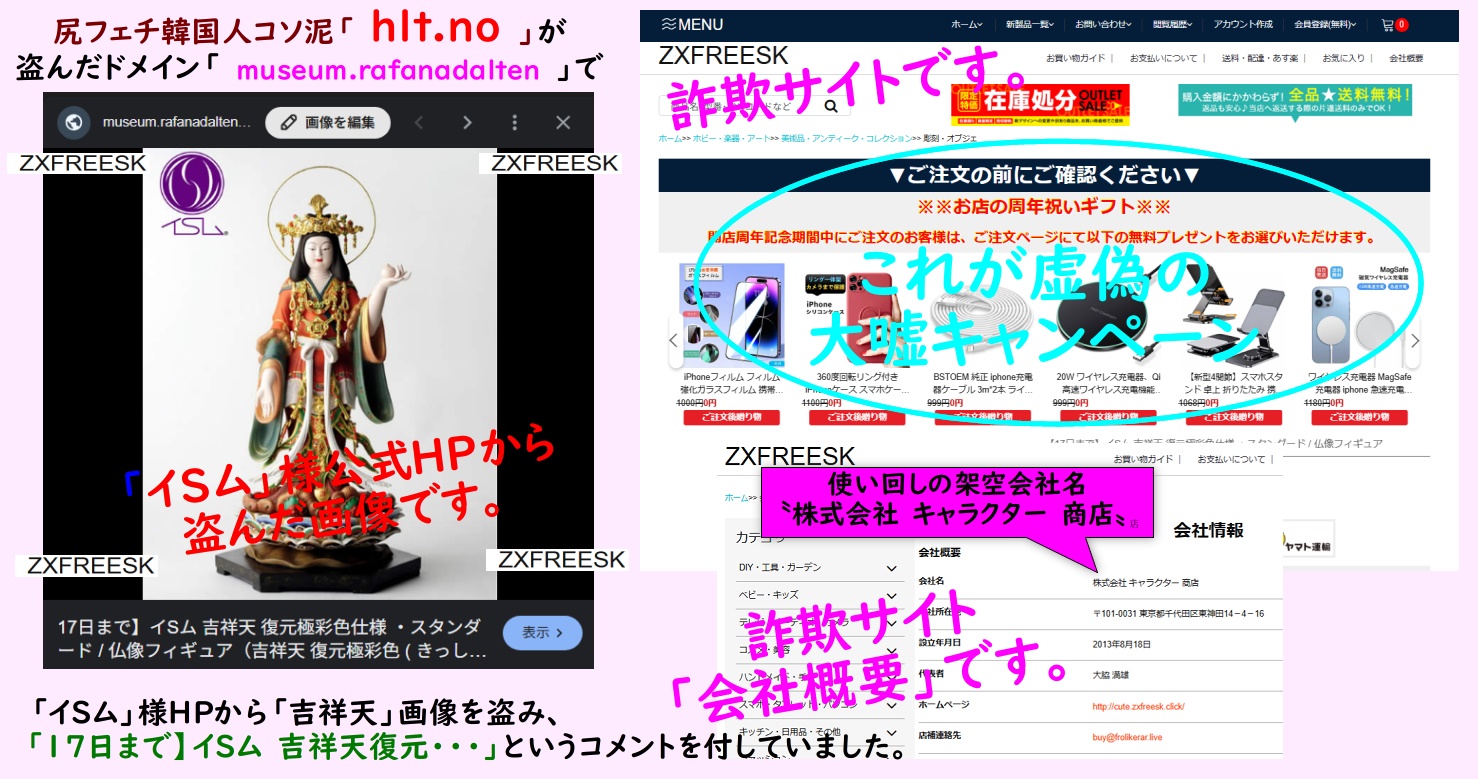
Task: Click 20W ワイヤレス充電器 product title
Action: click(1108, 383)
